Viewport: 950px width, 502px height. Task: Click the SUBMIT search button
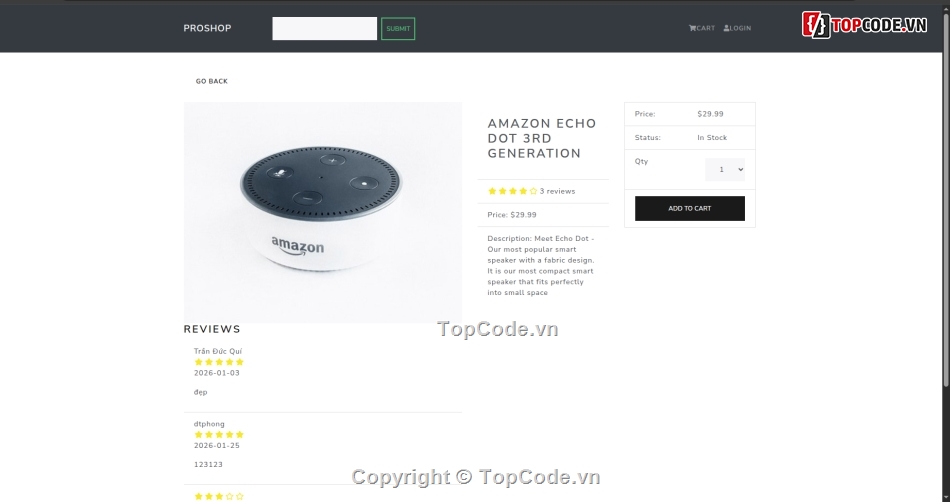(x=398, y=28)
